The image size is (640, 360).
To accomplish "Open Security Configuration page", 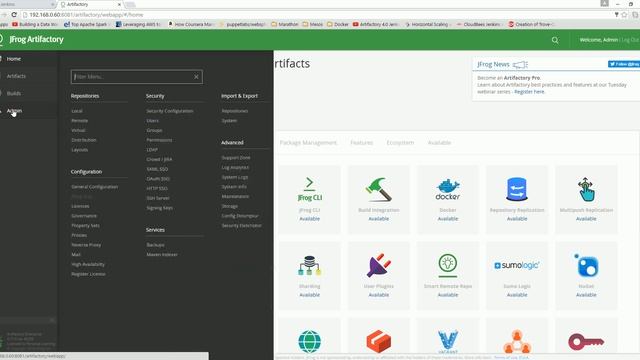I will pyautogui.click(x=170, y=111).
